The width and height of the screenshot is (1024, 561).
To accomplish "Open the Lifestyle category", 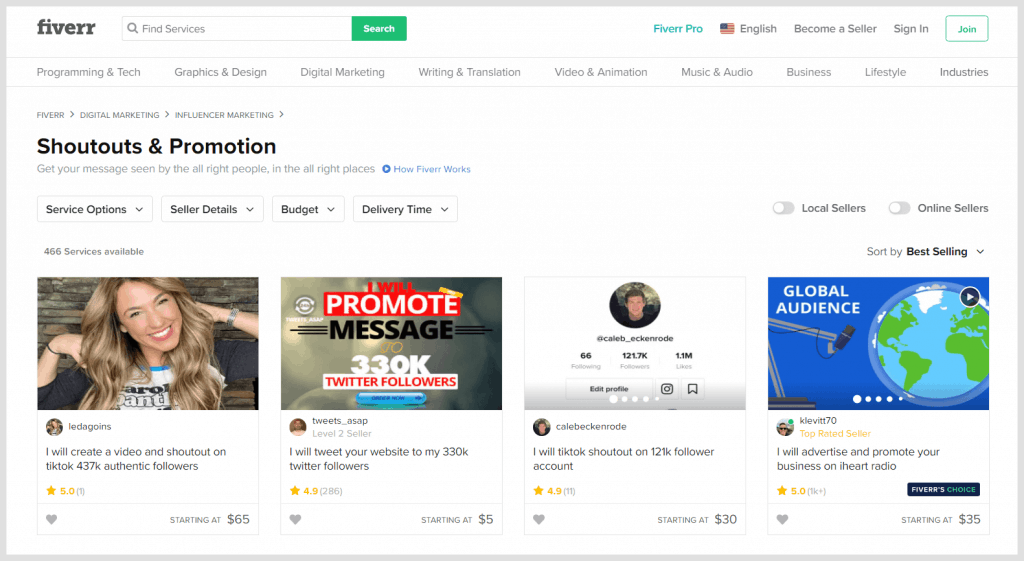I will 885,72.
